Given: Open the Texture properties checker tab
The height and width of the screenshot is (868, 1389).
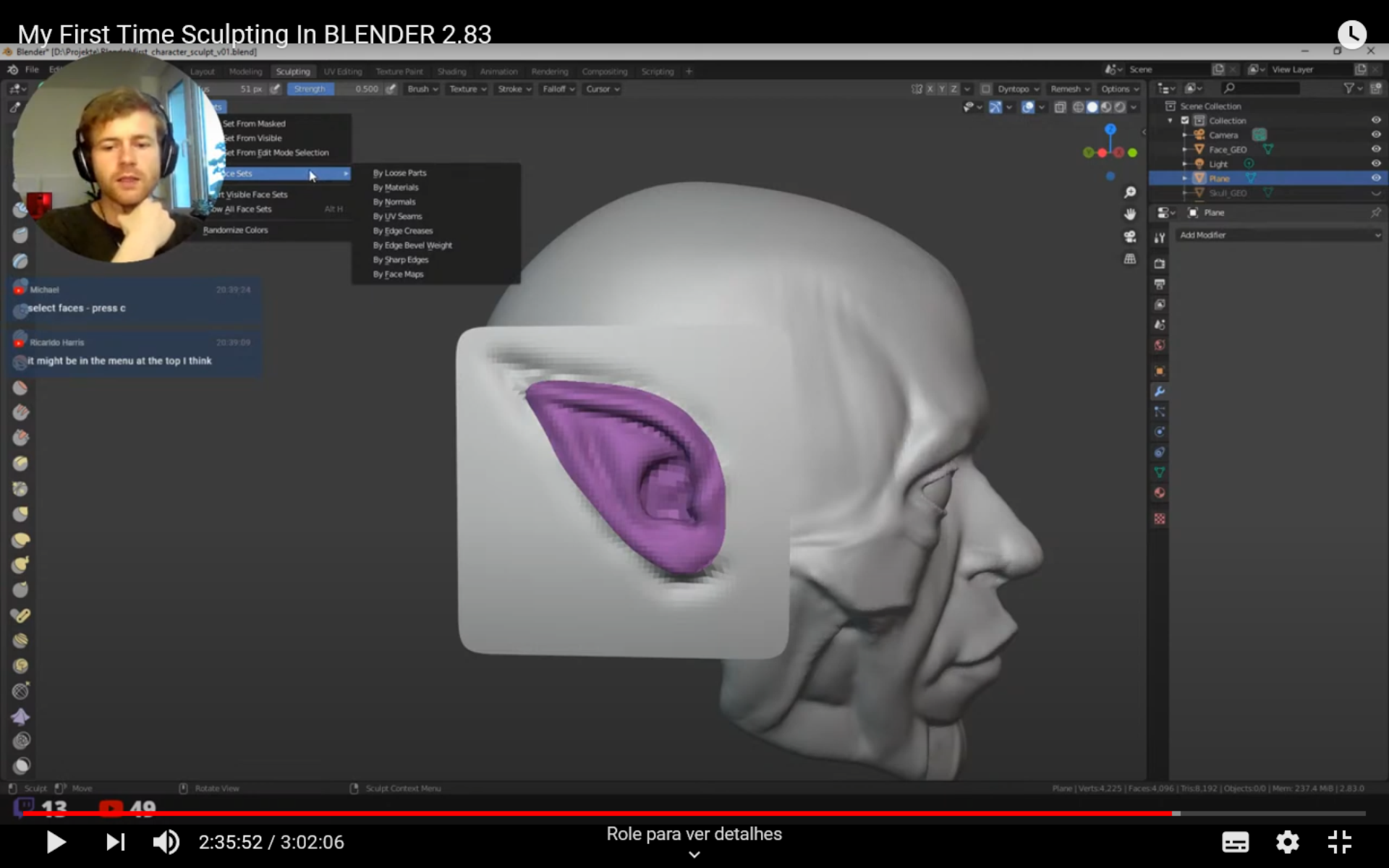Looking at the screenshot, I should tap(1160, 519).
